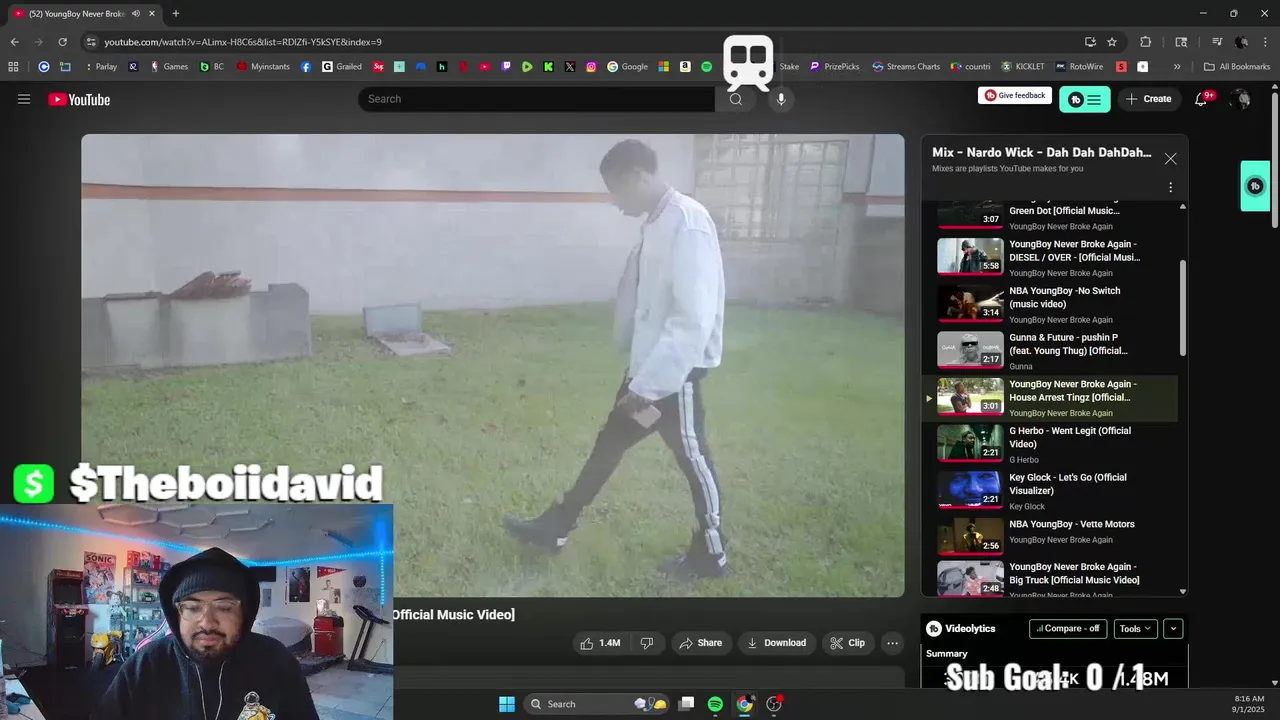
Task: Open the Parlay bookmark
Action: pos(99,67)
